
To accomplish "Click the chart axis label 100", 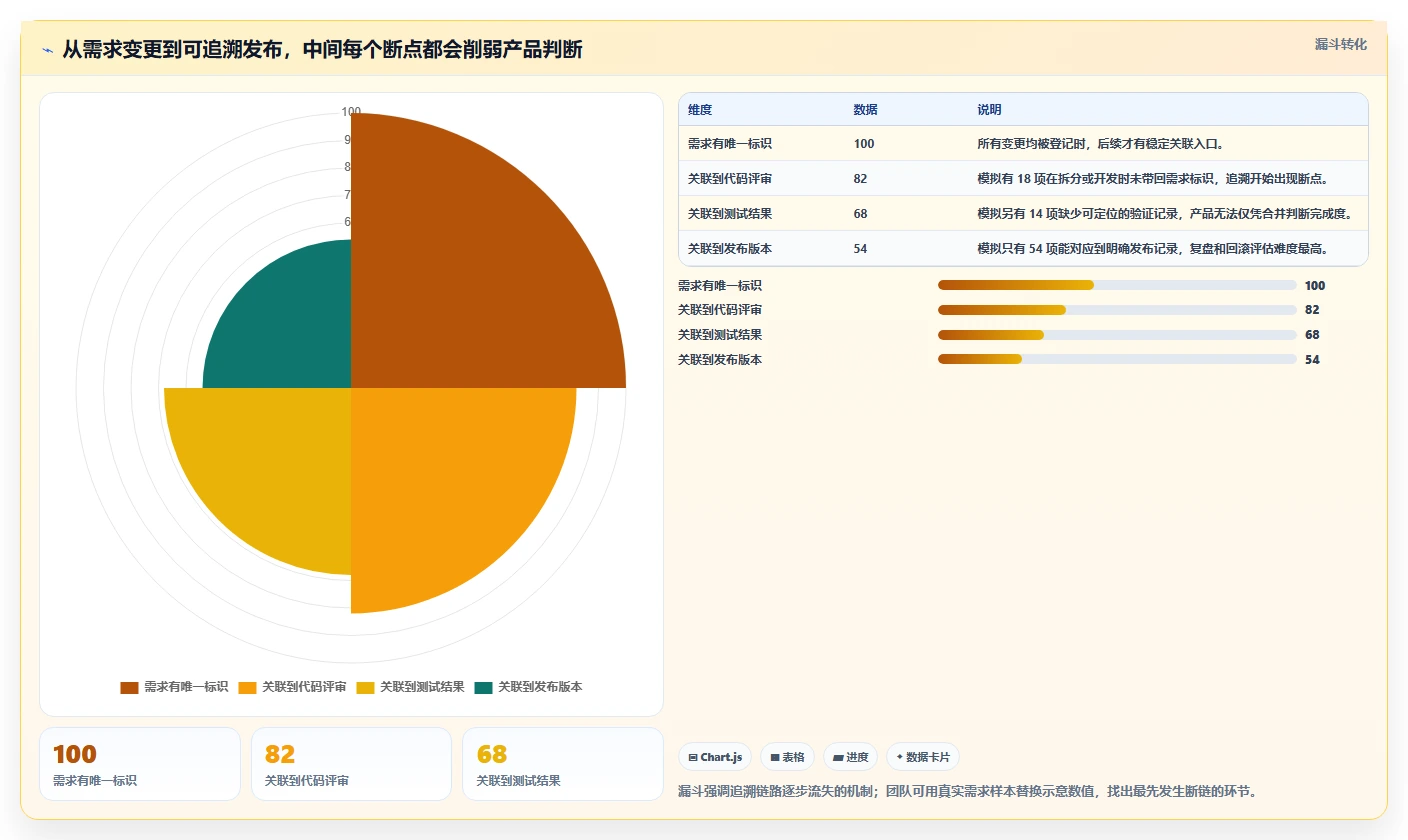I will point(351,112).
